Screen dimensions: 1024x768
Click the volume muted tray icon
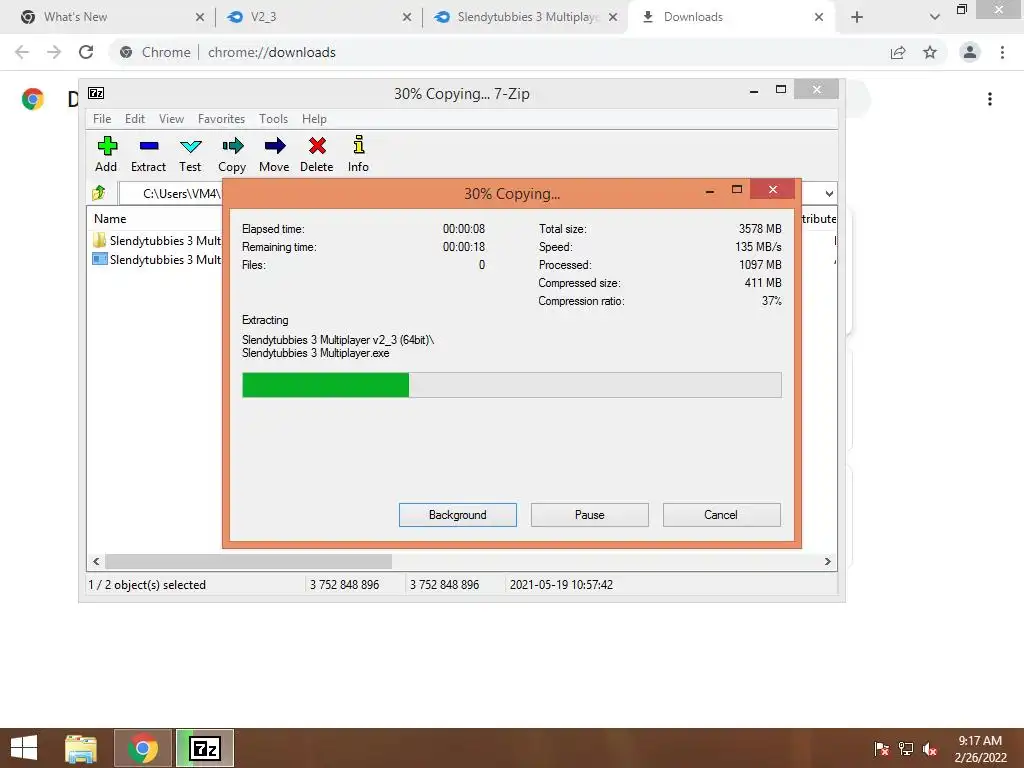[x=930, y=749]
